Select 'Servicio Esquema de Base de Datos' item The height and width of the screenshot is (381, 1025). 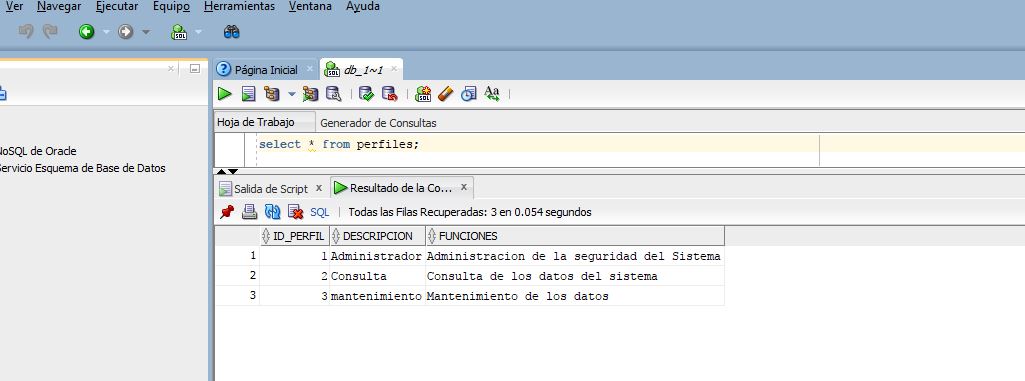coord(81,168)
